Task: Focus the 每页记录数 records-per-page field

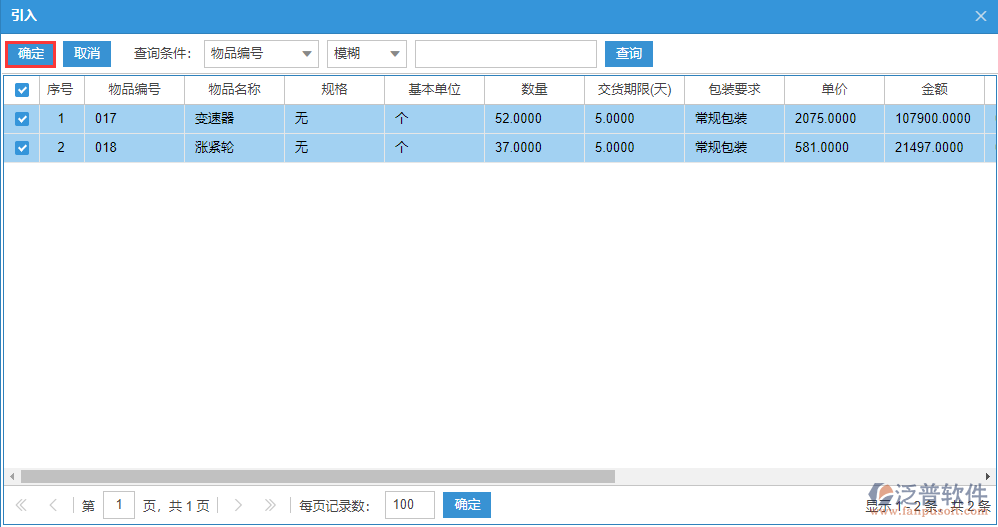Action: [410, 505]
